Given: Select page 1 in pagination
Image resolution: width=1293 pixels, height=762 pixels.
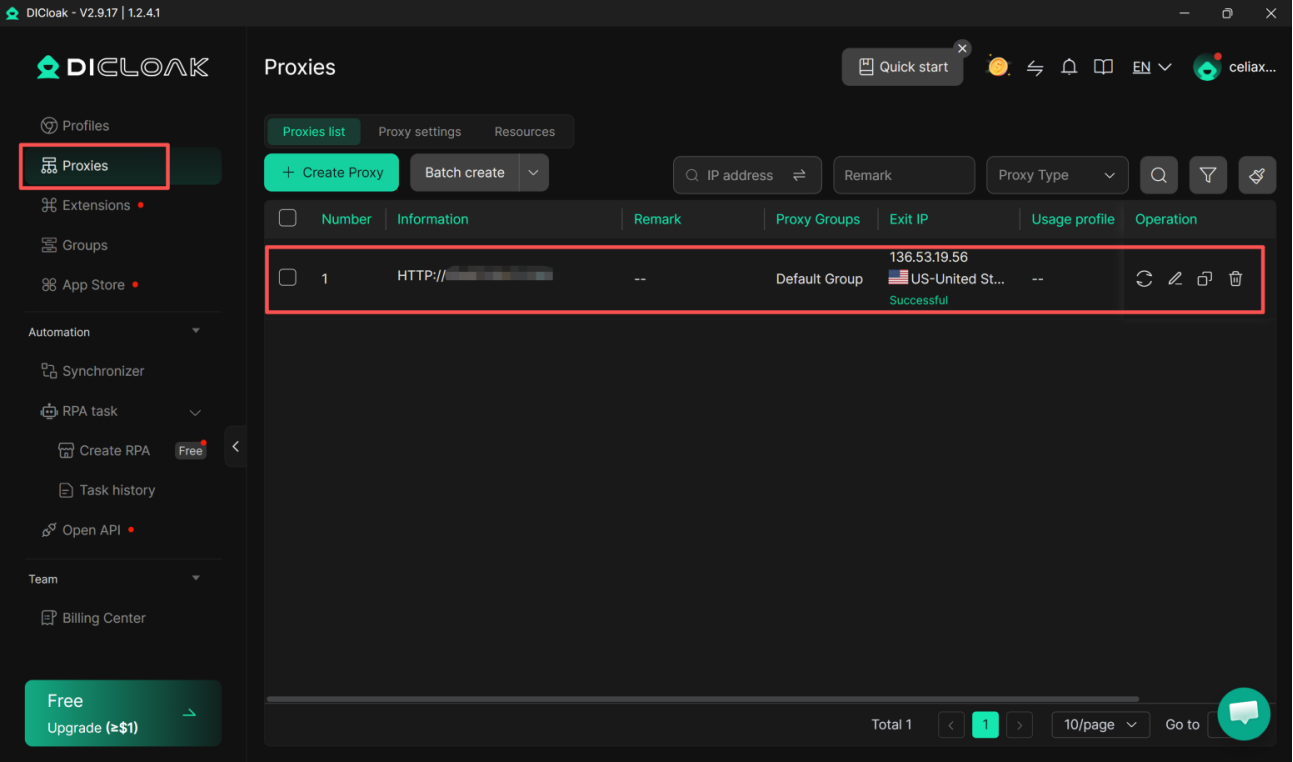Looking at the screenshot, I should pos(985,725).
